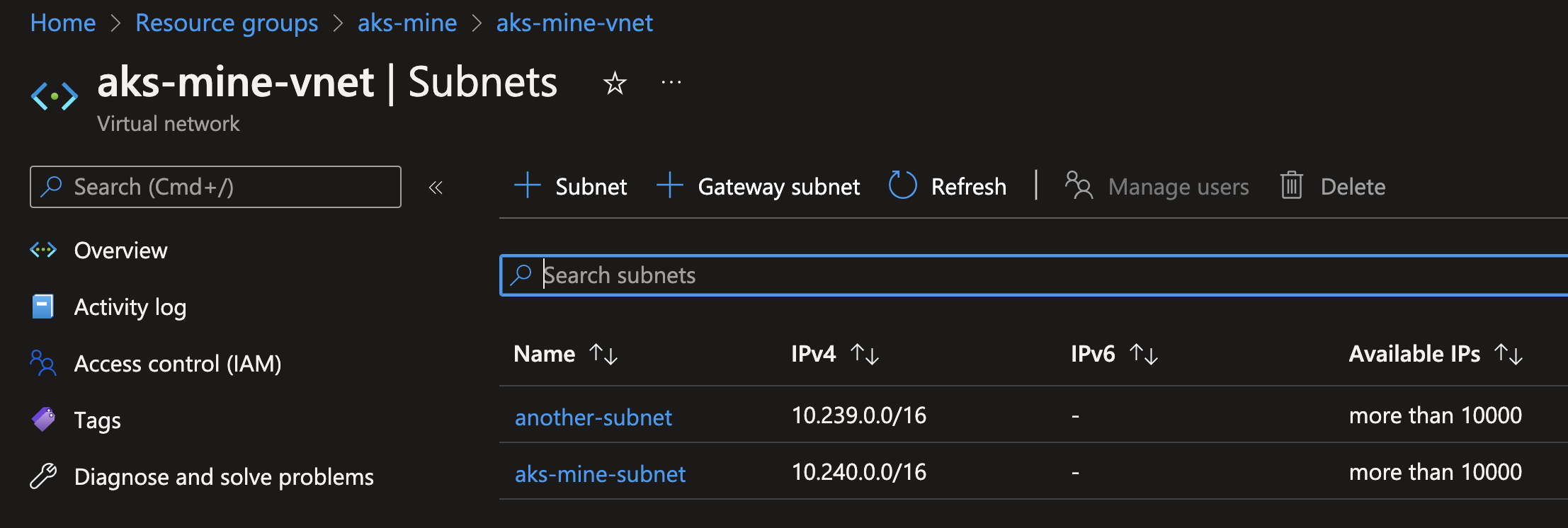Sort by Available IPs column
The height and width of the screenshot is (528, 1568).
pyautogui.click(x=1509, y=354)
